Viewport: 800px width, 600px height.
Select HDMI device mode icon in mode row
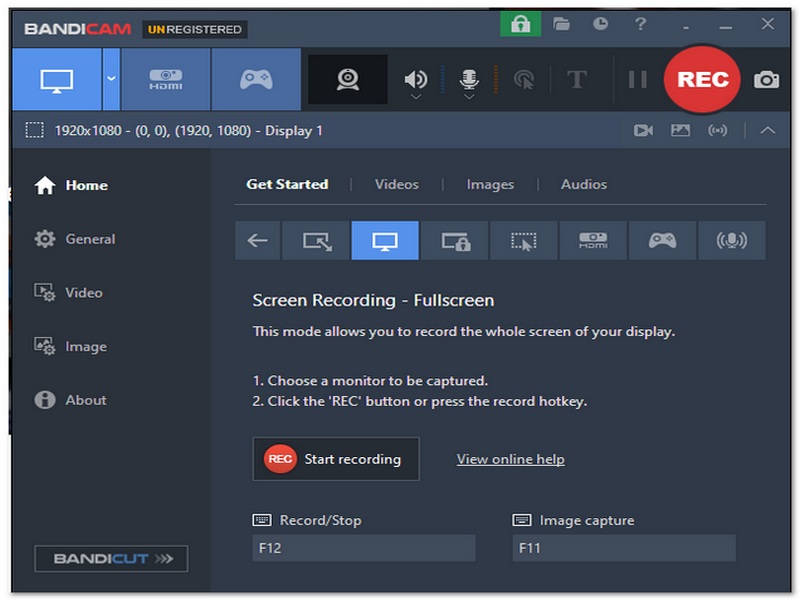pos(593,240)
